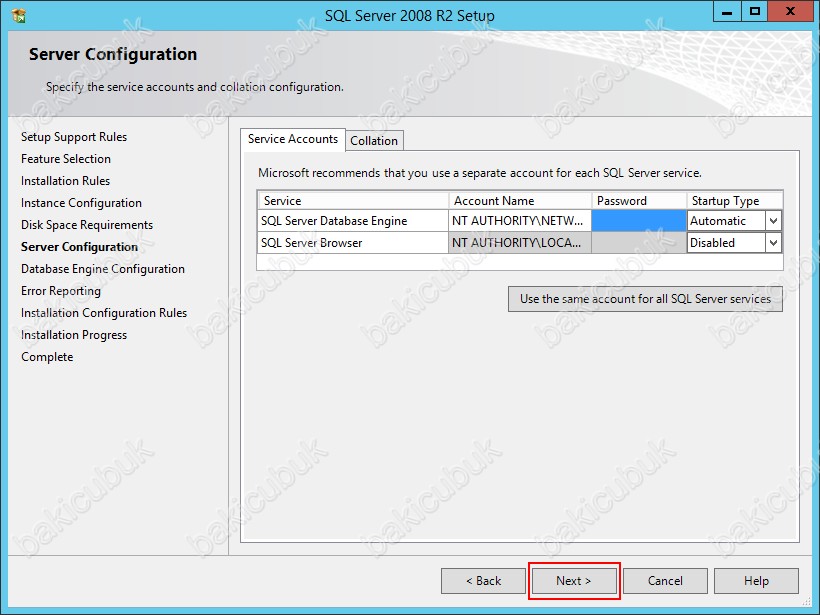Minimize the SQL Server Setup window
This screenshot has height=615, width=820.
click(727, 12)
